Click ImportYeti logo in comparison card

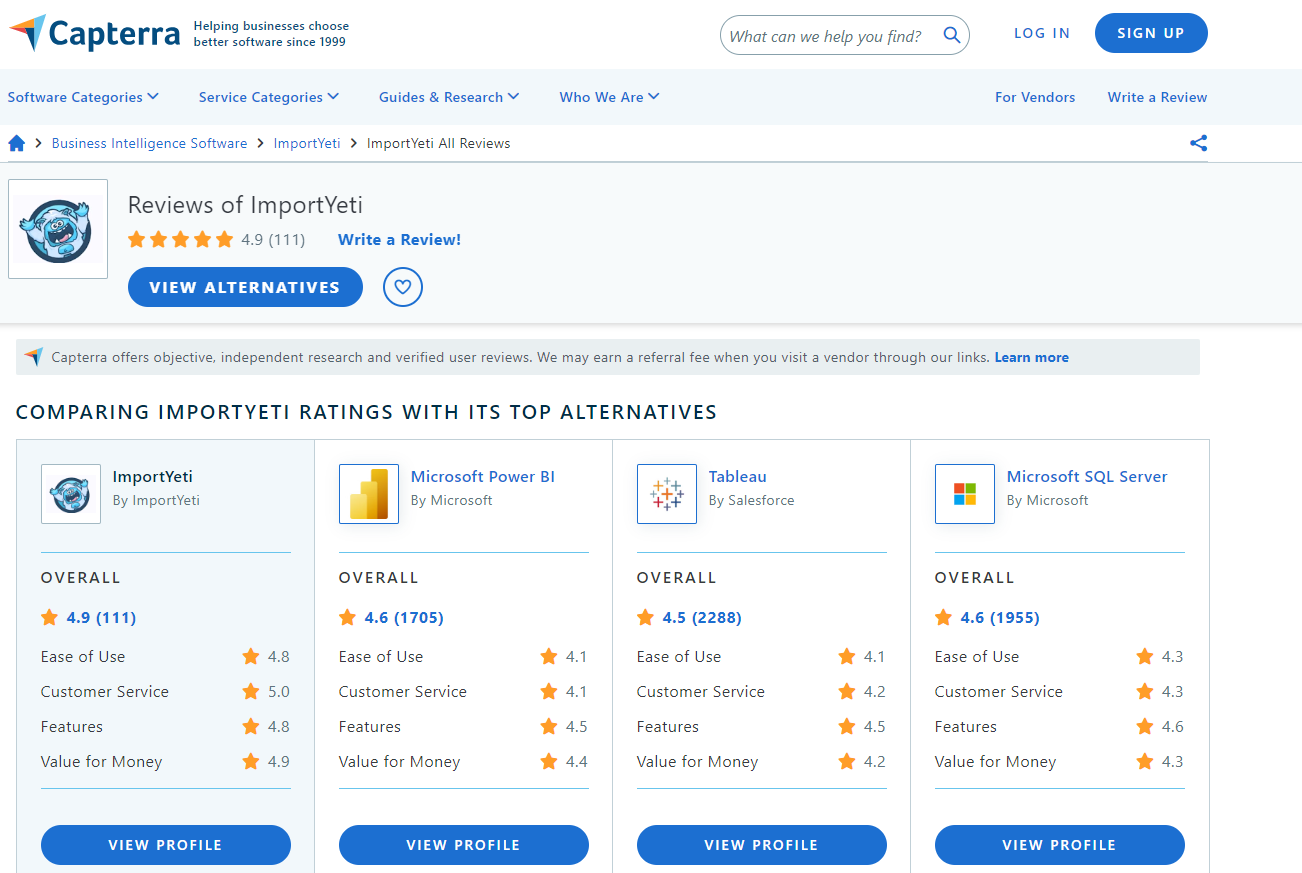[x=71, y=494]
